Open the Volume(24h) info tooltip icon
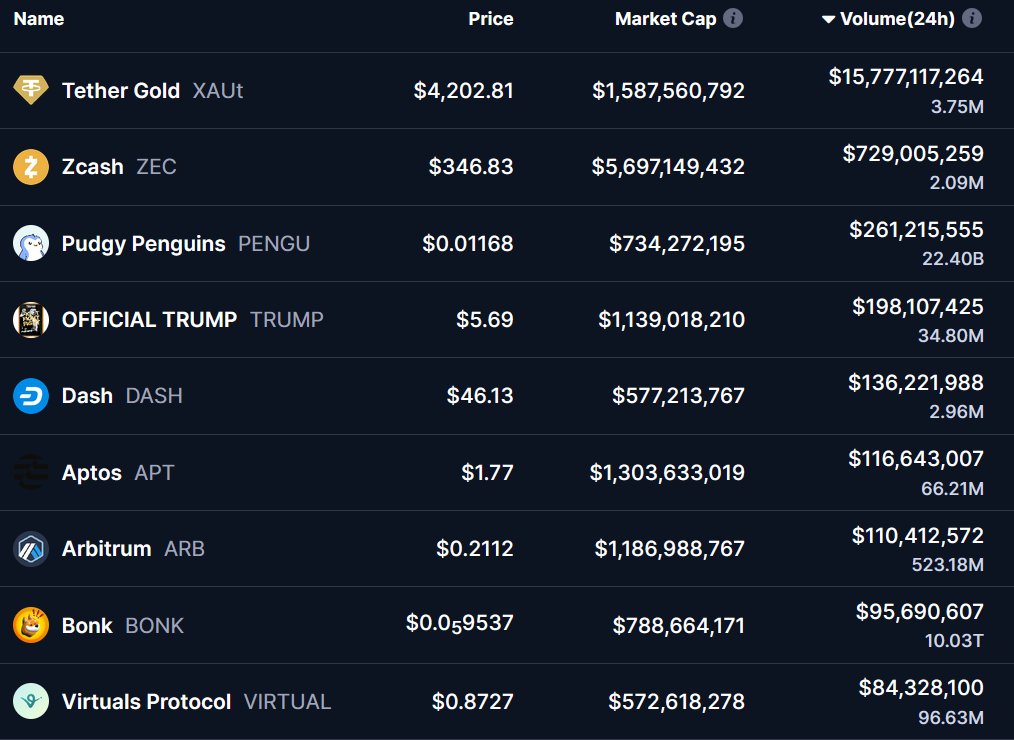 (x=972, y=18)
